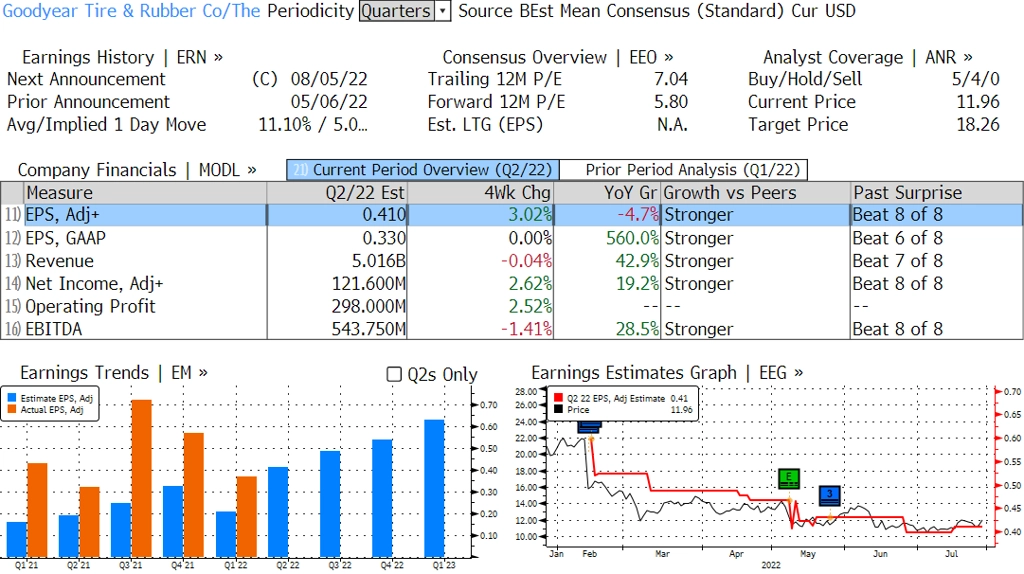The image size is (1024, 574).
Task: Select the EPS, Adj+ row
Action: (512, 215)
